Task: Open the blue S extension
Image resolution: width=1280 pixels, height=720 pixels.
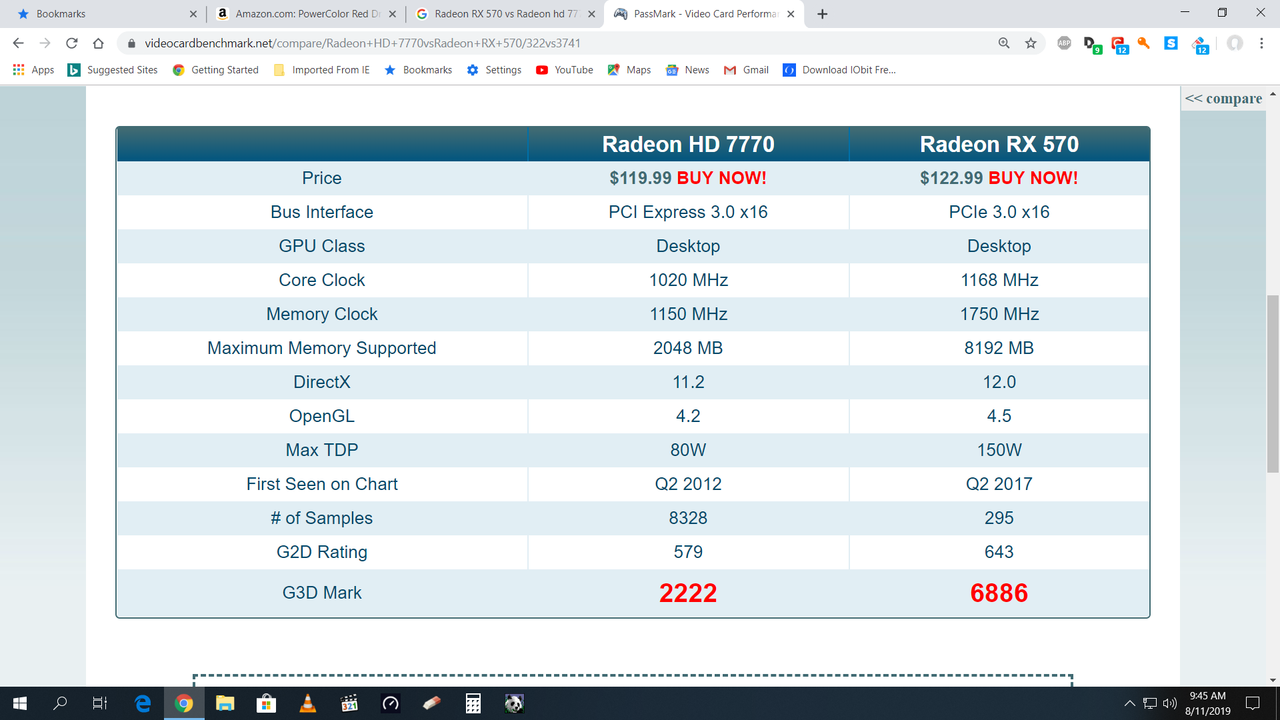Action: [x=1171, y=43]
